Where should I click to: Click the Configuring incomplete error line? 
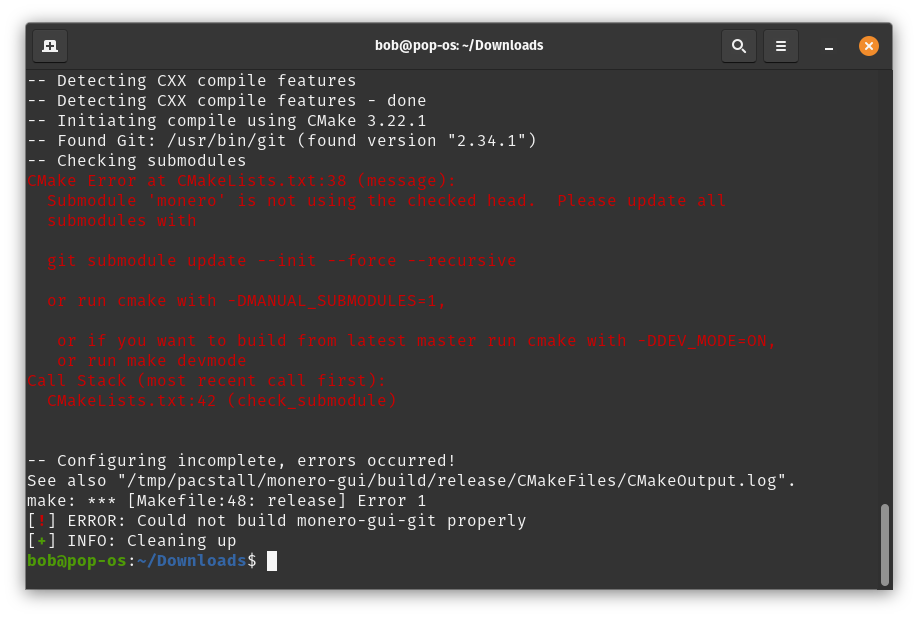click(x=240, y=460)
